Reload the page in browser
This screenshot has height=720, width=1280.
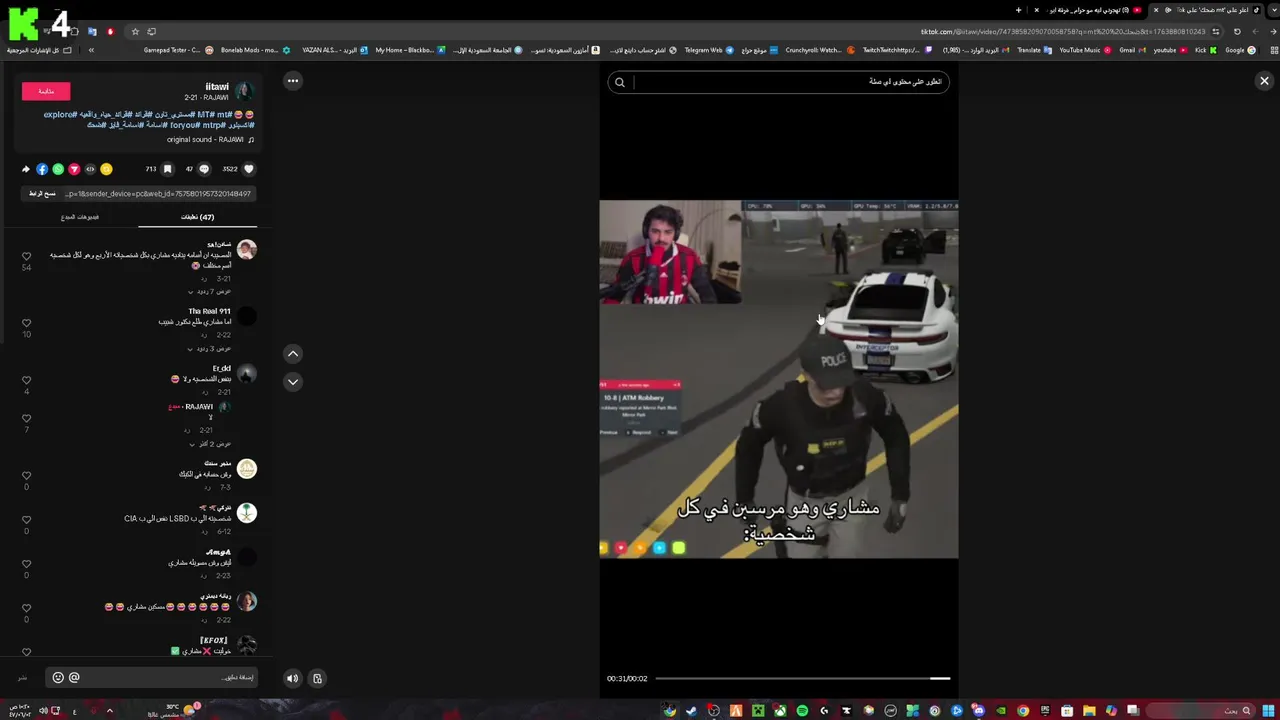tap(1237, 31)
